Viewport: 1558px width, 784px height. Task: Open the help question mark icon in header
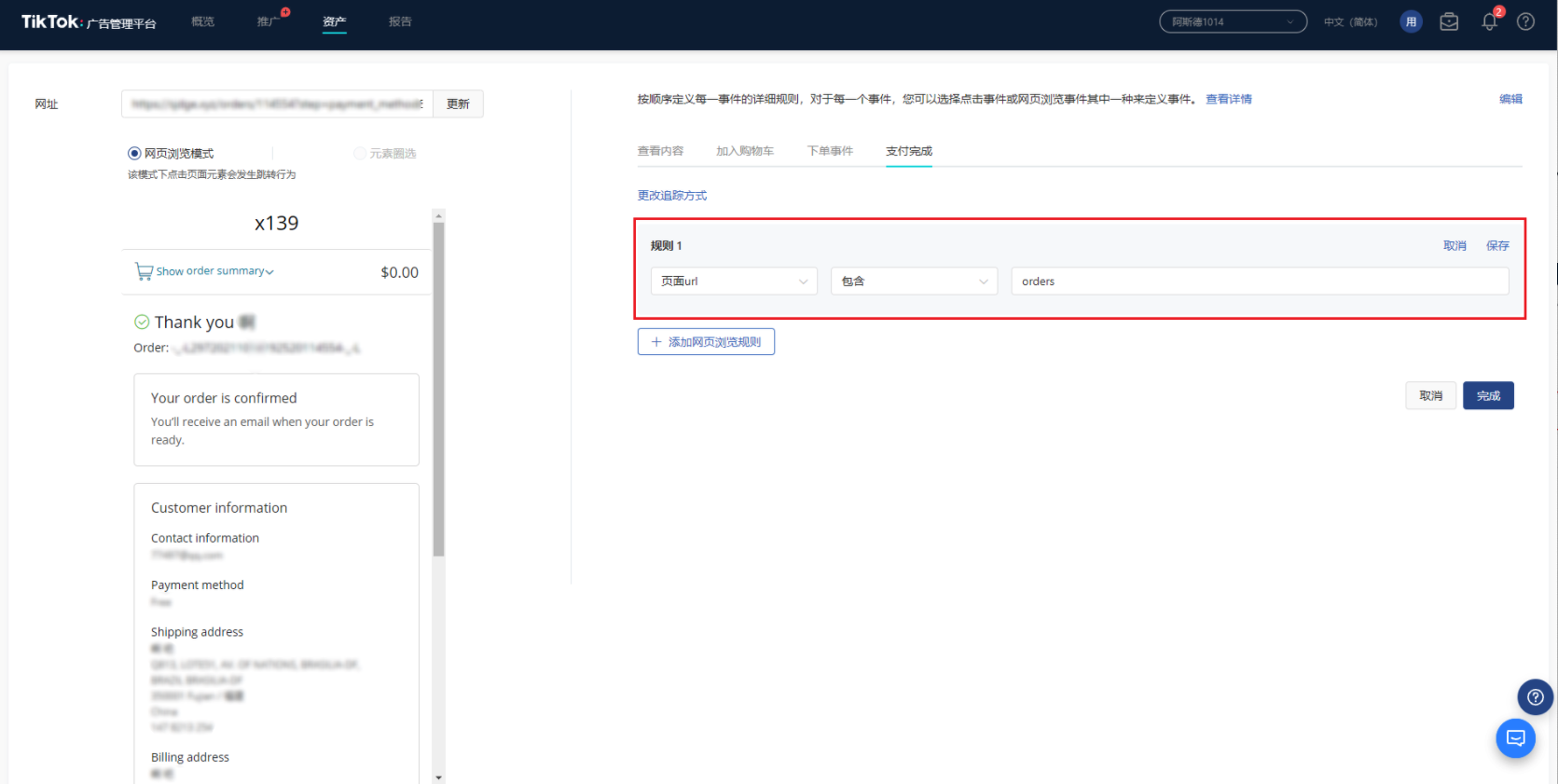click(x=1525, y=21)
